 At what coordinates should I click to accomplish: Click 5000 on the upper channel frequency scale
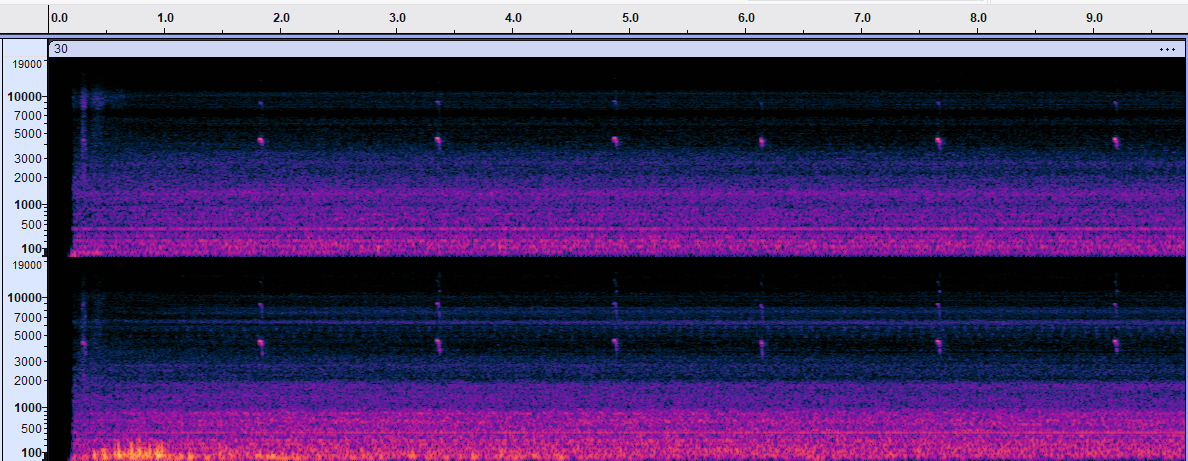tap(30, 134)
